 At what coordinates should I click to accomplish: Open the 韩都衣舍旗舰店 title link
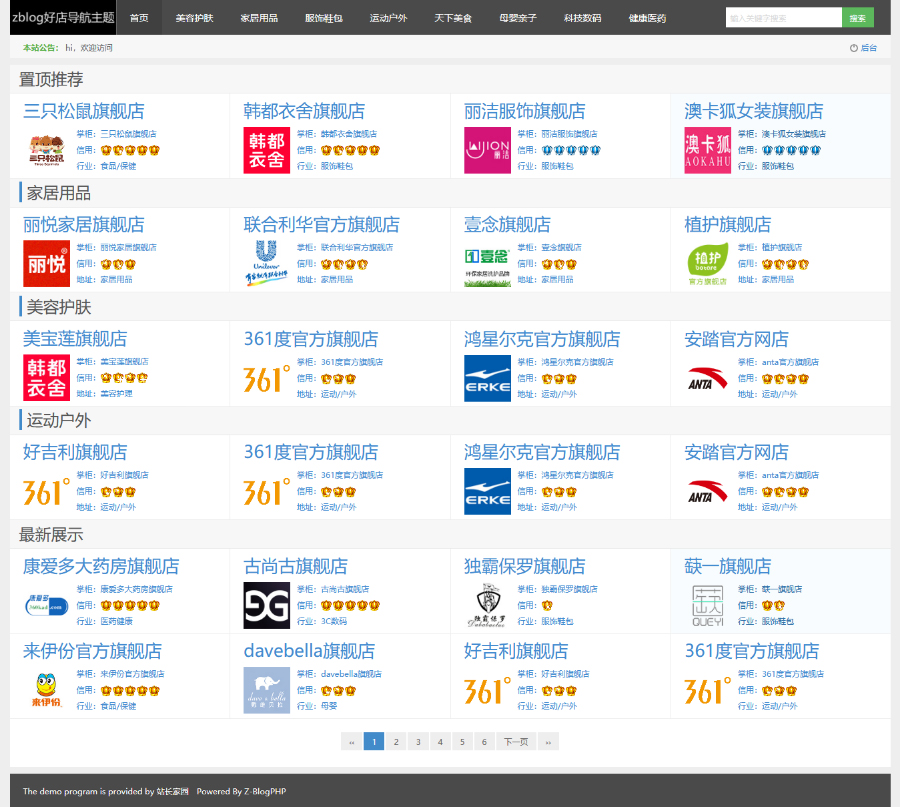tap(304, 111)
